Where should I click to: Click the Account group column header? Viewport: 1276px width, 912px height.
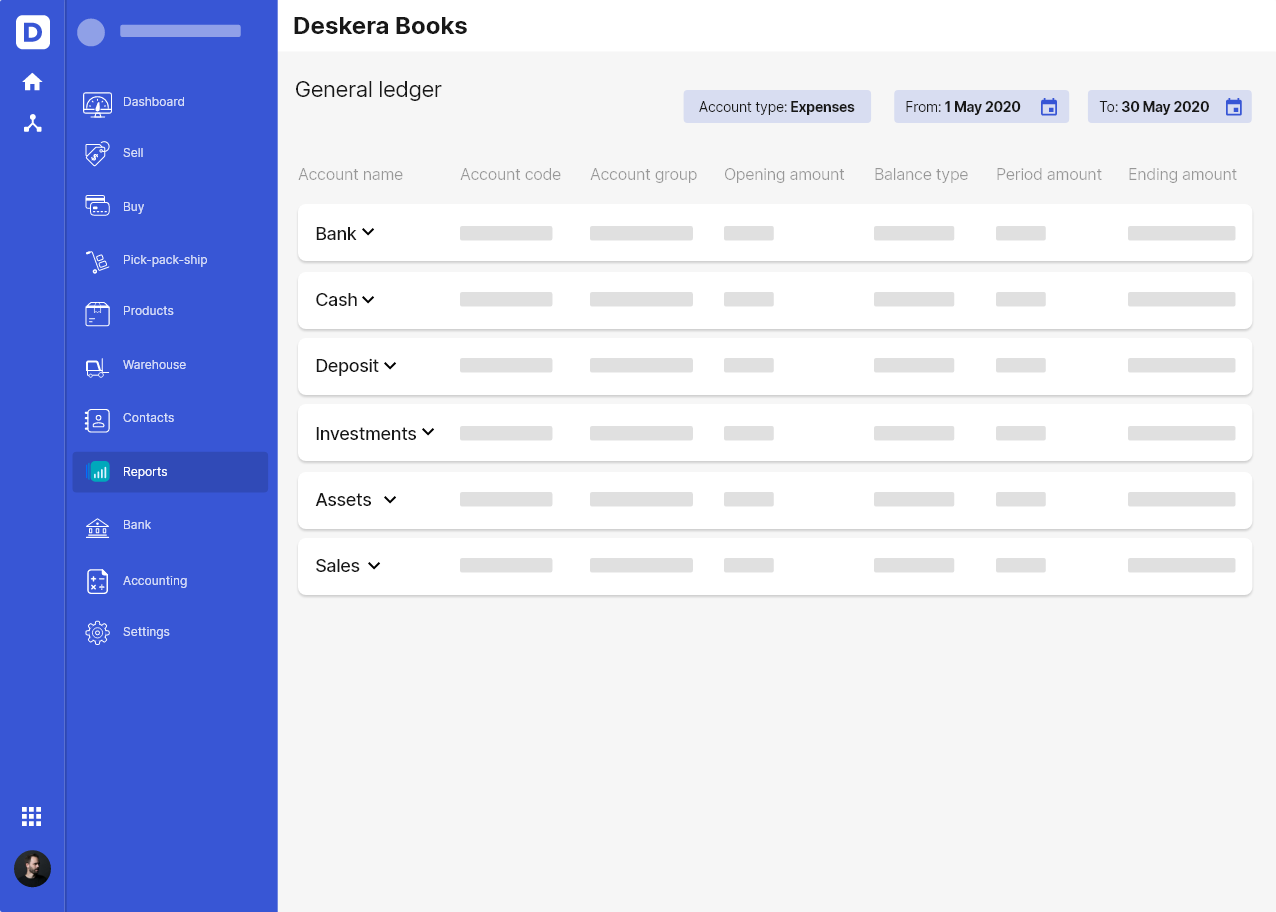pyautogui.click(x=643, y=174)
